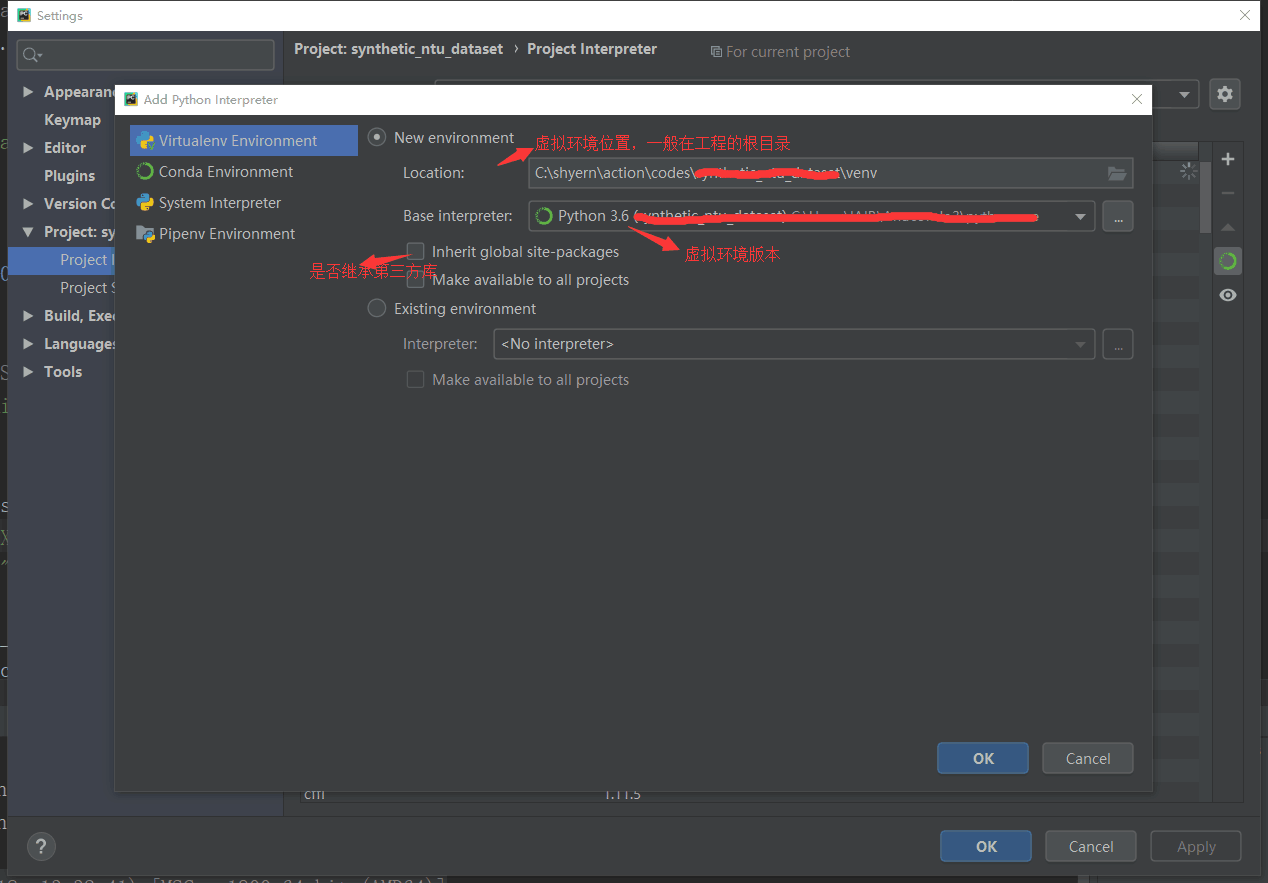Click the Project: synthetic_ntu_dataset breadcrumb
This screenshot has width=1268, height=883.
pyautogui.click(x=398, y=49)
